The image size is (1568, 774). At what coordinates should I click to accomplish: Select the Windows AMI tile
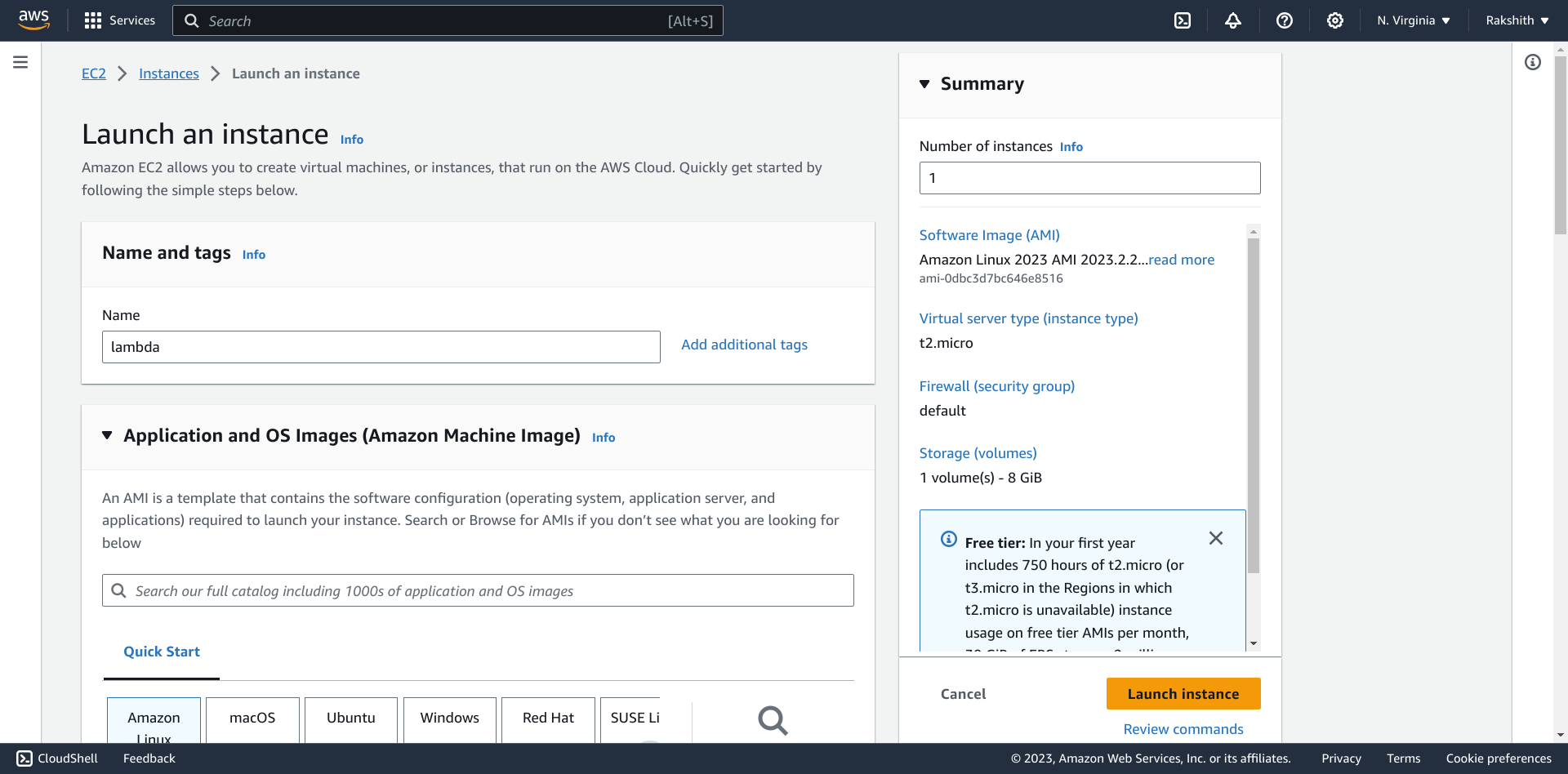[x=450, y=720]
